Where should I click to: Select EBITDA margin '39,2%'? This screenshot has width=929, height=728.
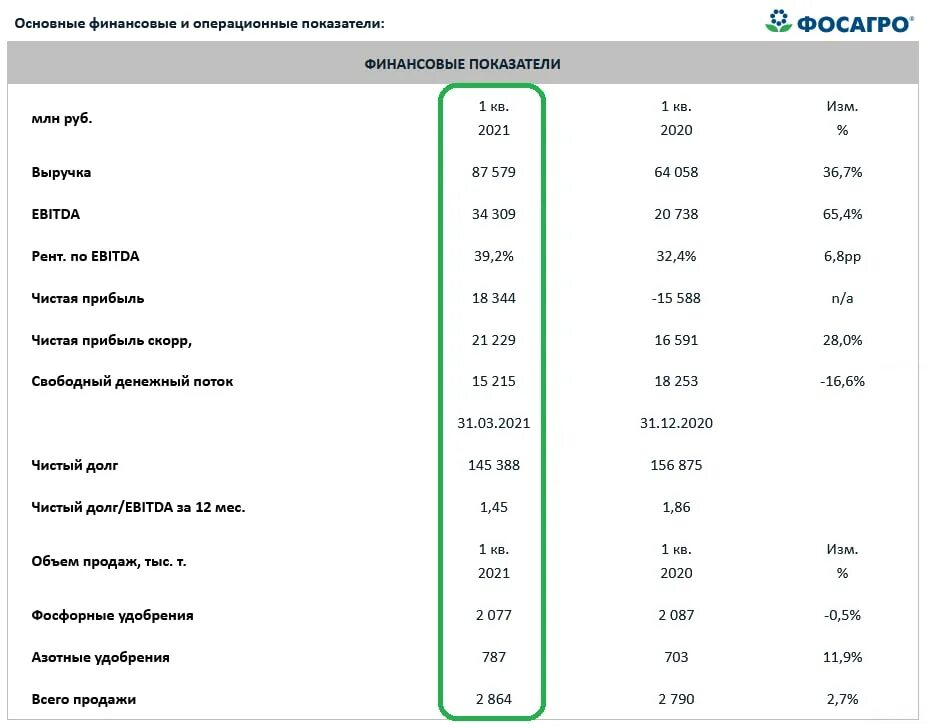pyautogui.click(x=494, y=256)
